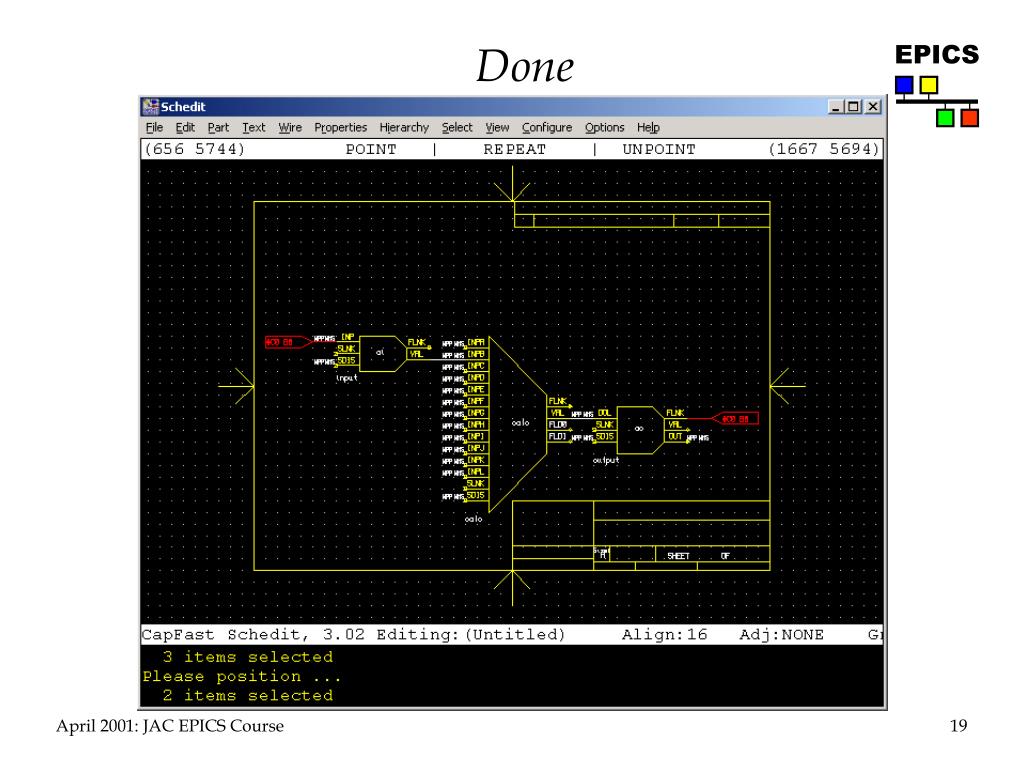
Task: Click the EPICS logo on the slide
Action: (936, 85)
